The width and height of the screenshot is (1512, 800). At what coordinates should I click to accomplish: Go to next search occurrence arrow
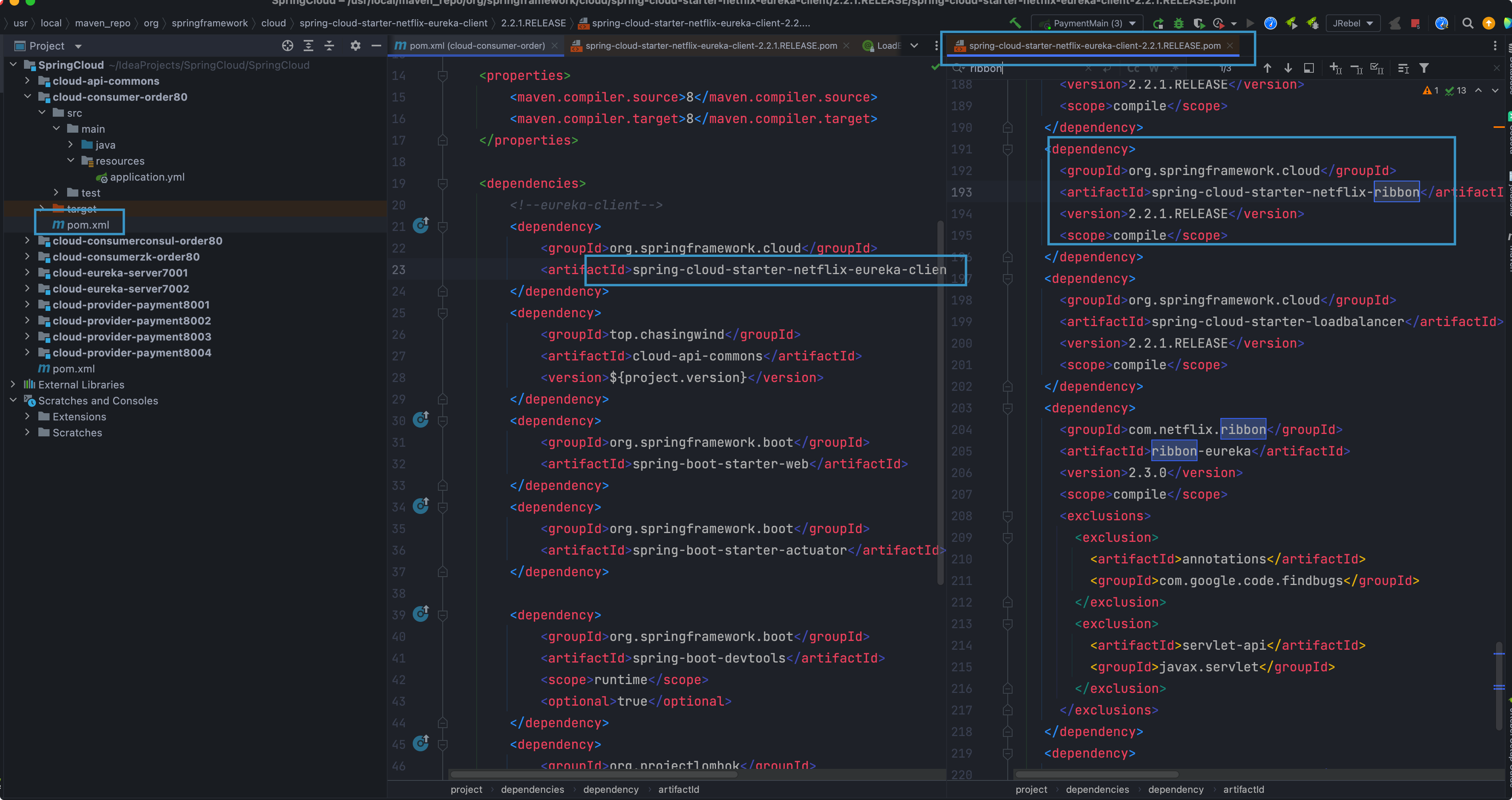tap(1288, 69)
